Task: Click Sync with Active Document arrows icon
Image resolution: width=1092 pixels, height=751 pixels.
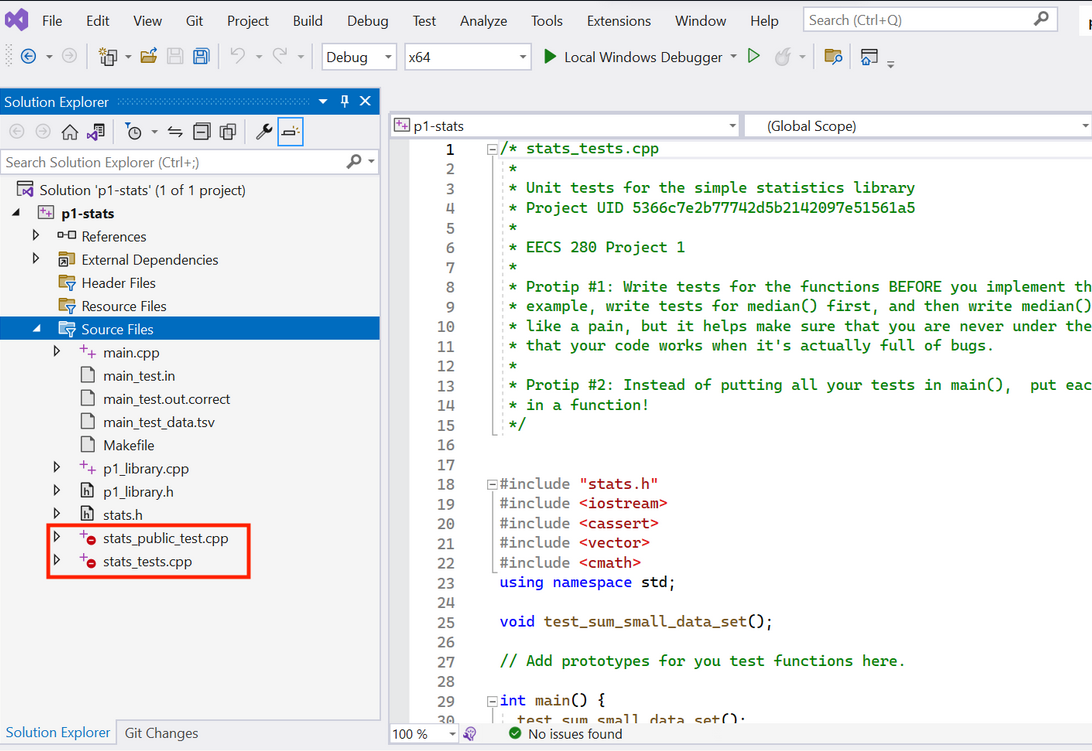Action: (175, 132)
